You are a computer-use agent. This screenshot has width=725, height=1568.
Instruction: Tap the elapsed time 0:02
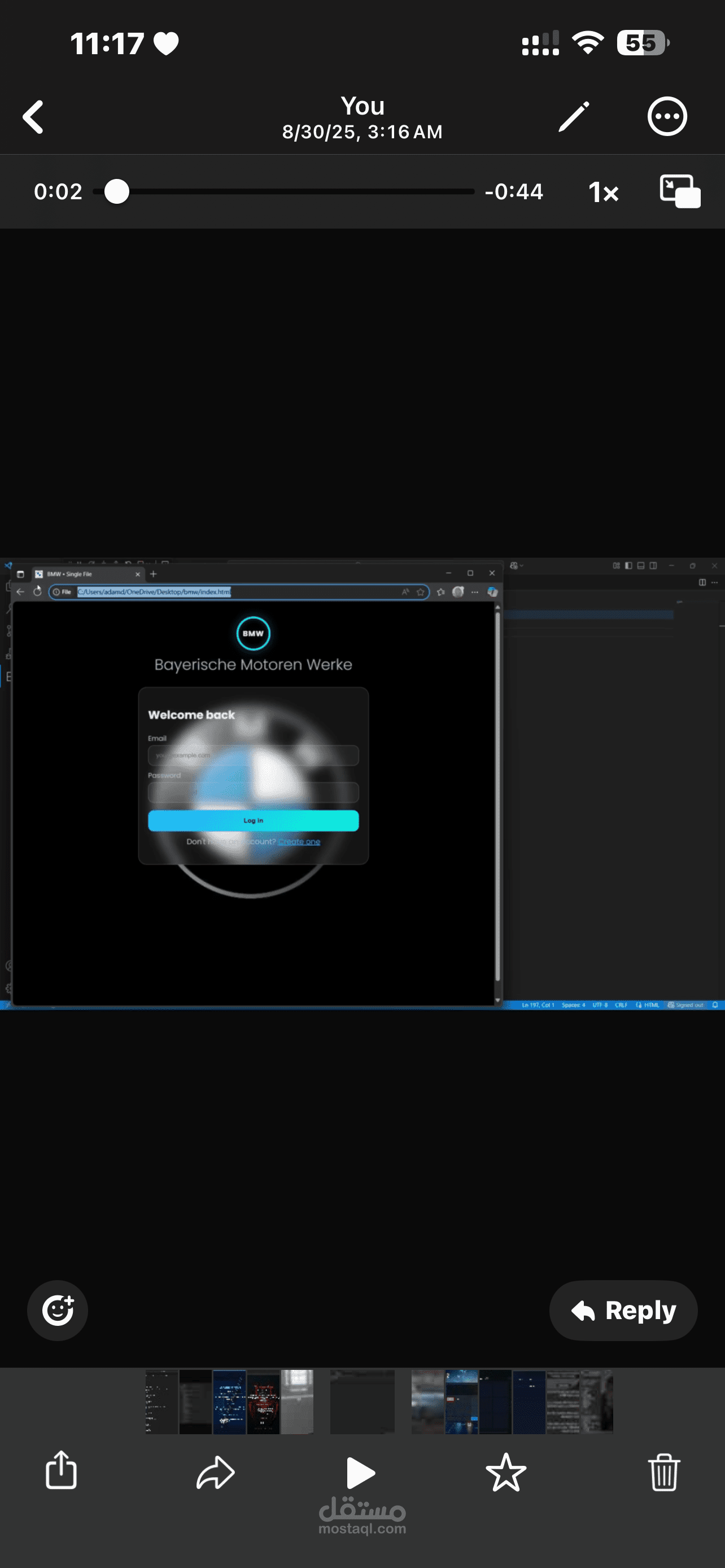(58, 192)
